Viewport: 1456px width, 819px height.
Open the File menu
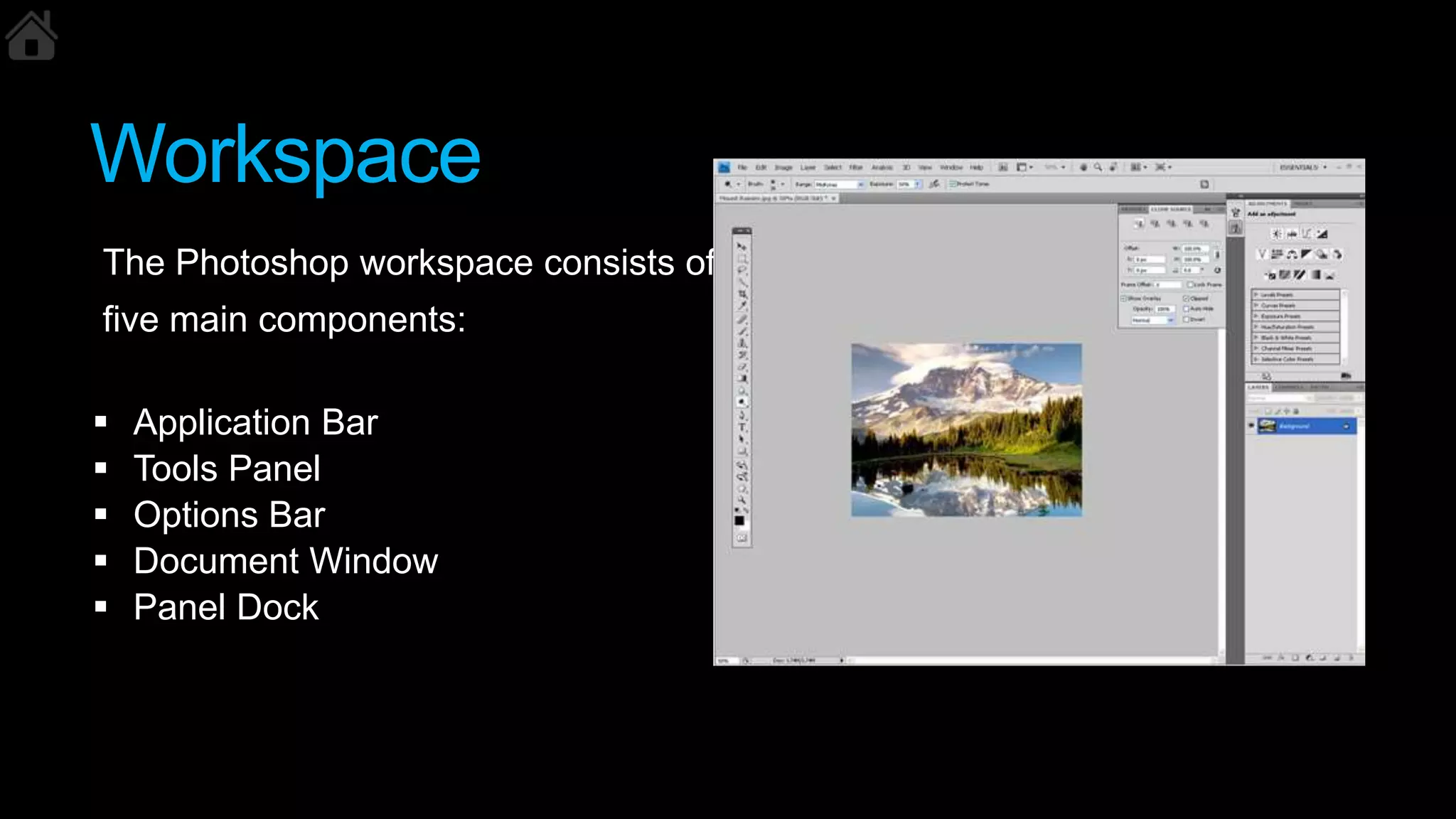[742, 167]
